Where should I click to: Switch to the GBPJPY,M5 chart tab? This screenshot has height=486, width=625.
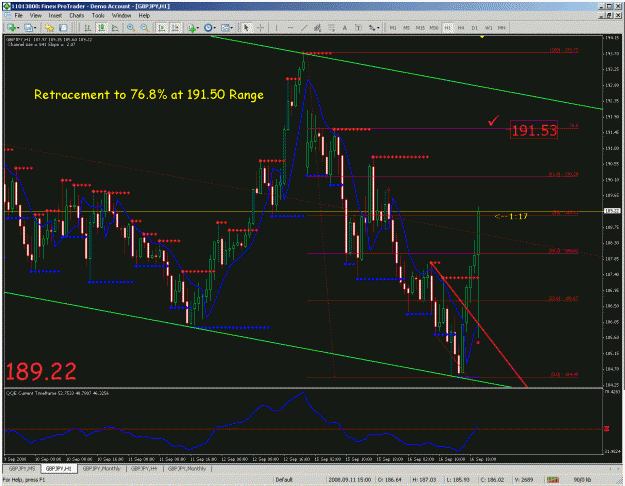tap(22, 468)
